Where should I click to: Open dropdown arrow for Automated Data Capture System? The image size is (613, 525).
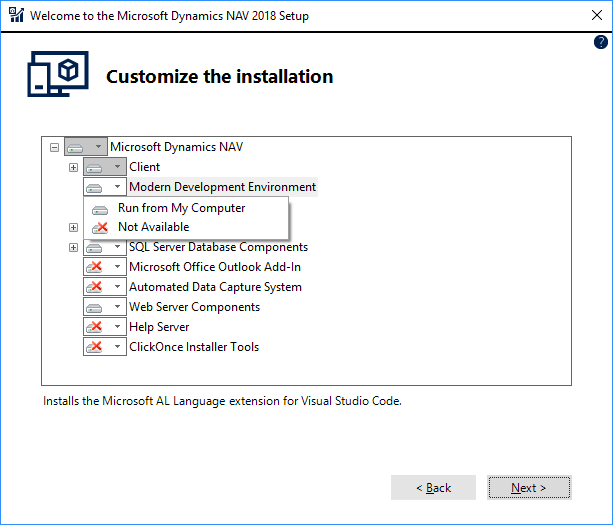click(117, 287)
